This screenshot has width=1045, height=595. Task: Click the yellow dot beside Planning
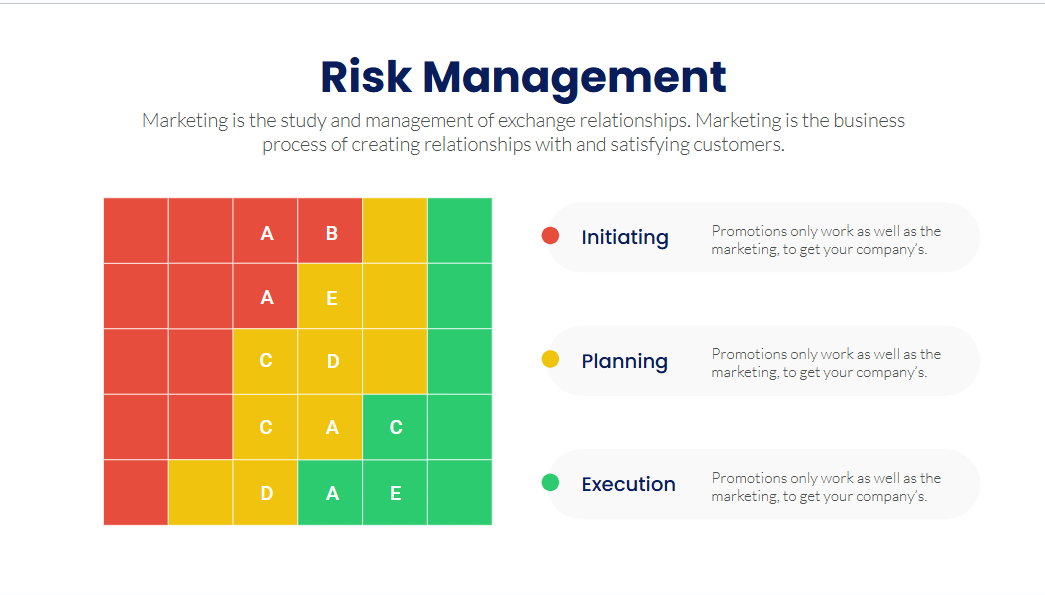click(550, 359)
